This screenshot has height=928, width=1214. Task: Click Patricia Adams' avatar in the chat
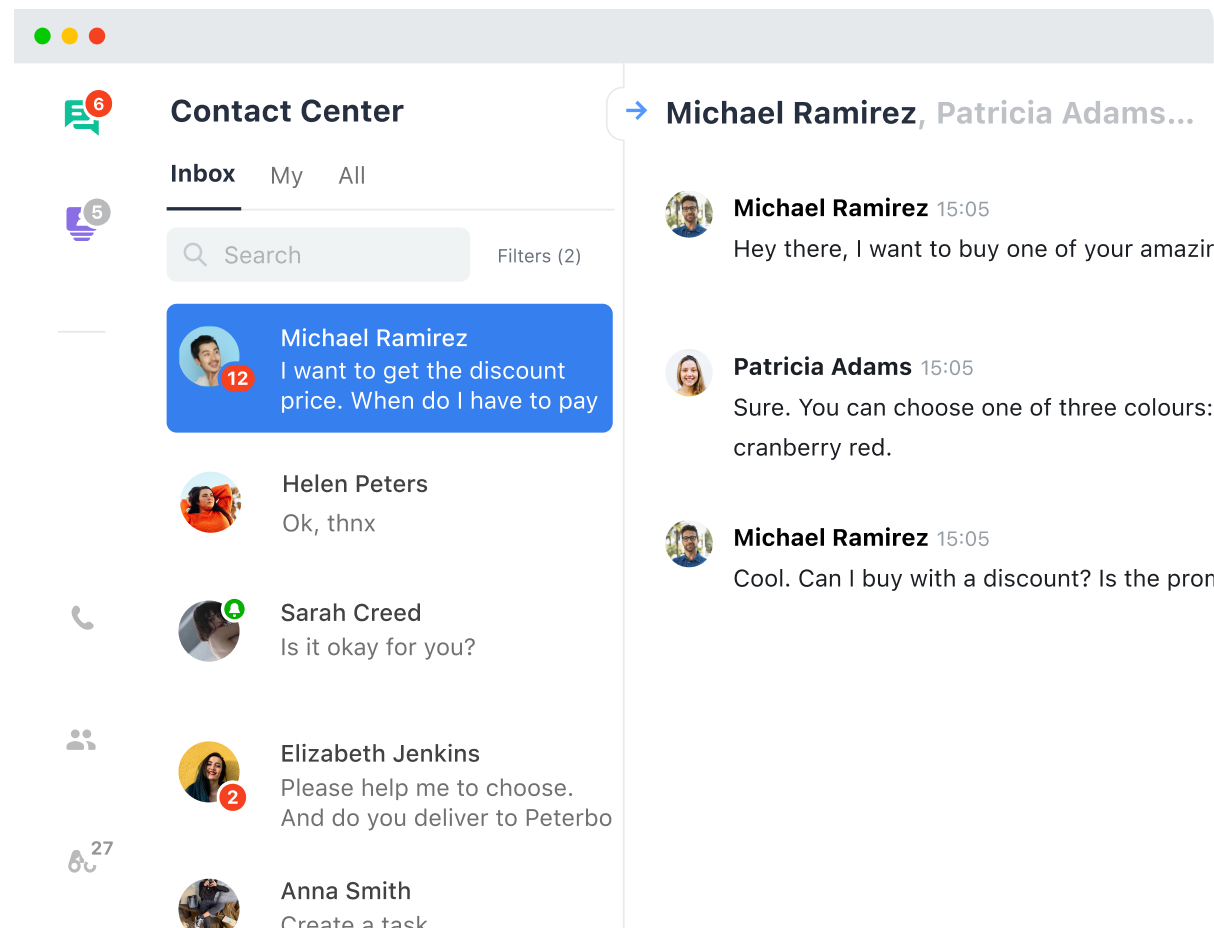(x=689, y=373)
